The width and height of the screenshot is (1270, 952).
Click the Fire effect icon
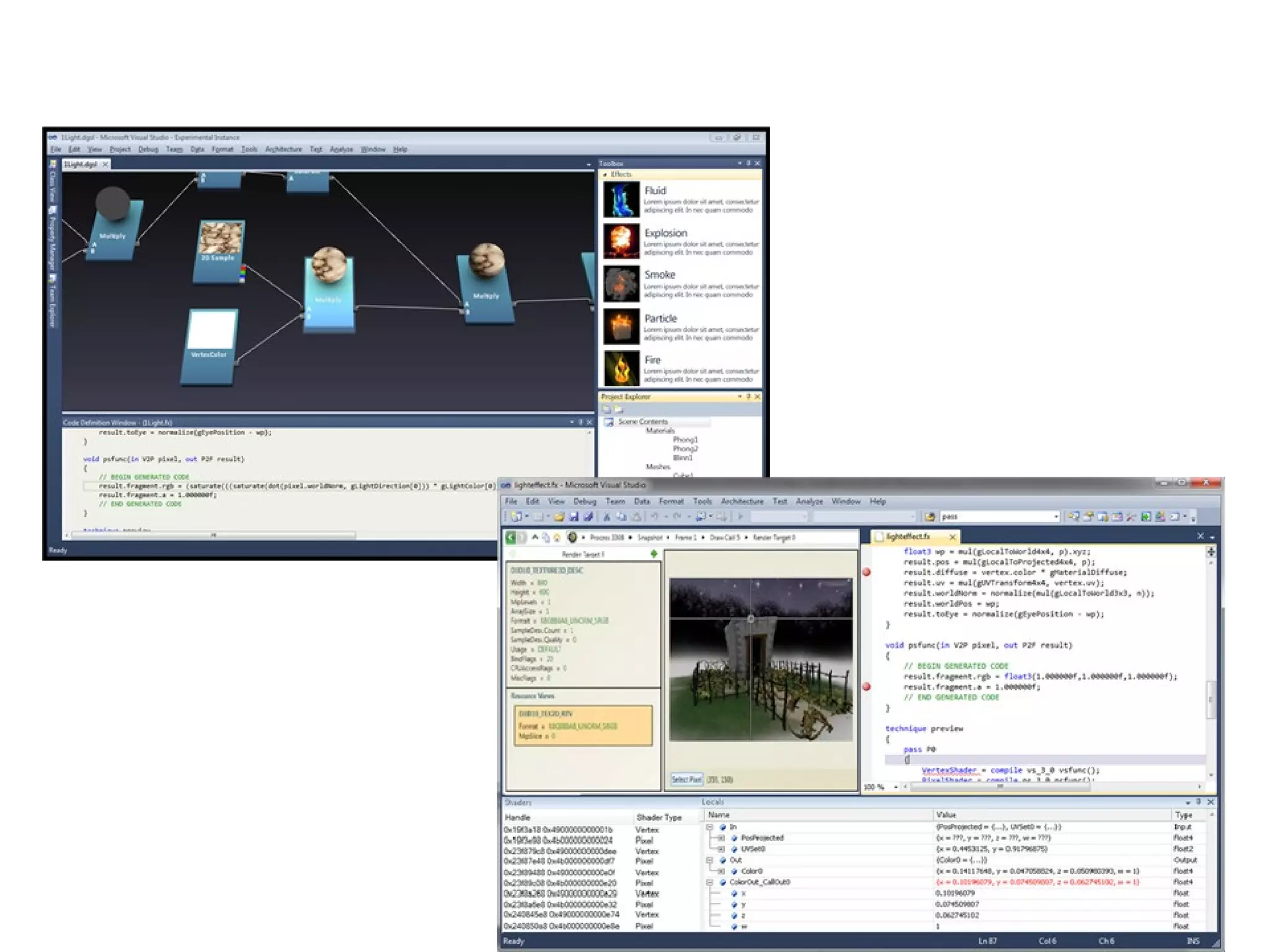point(621,368)
